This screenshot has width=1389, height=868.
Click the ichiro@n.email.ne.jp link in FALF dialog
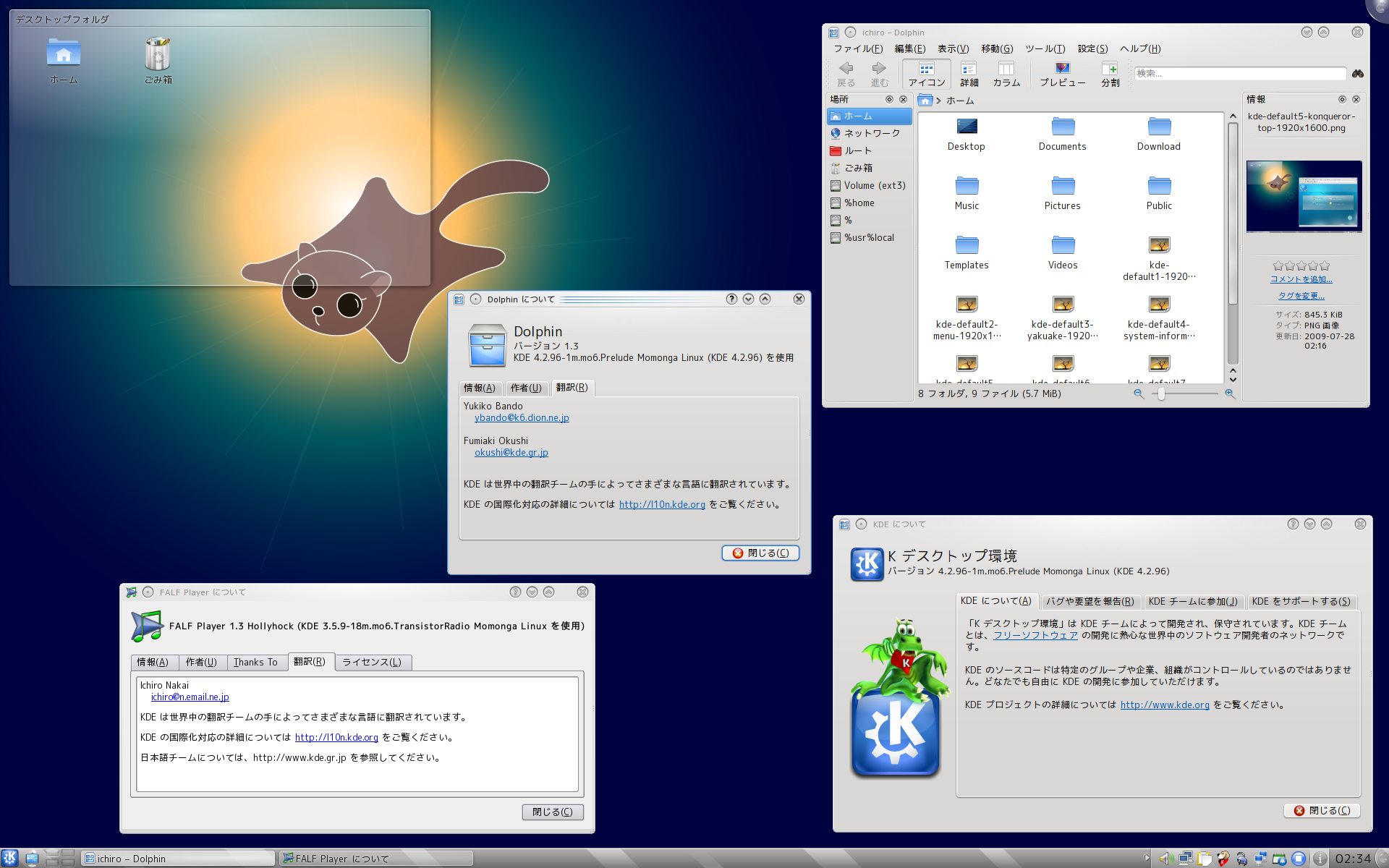coord(190,697)
